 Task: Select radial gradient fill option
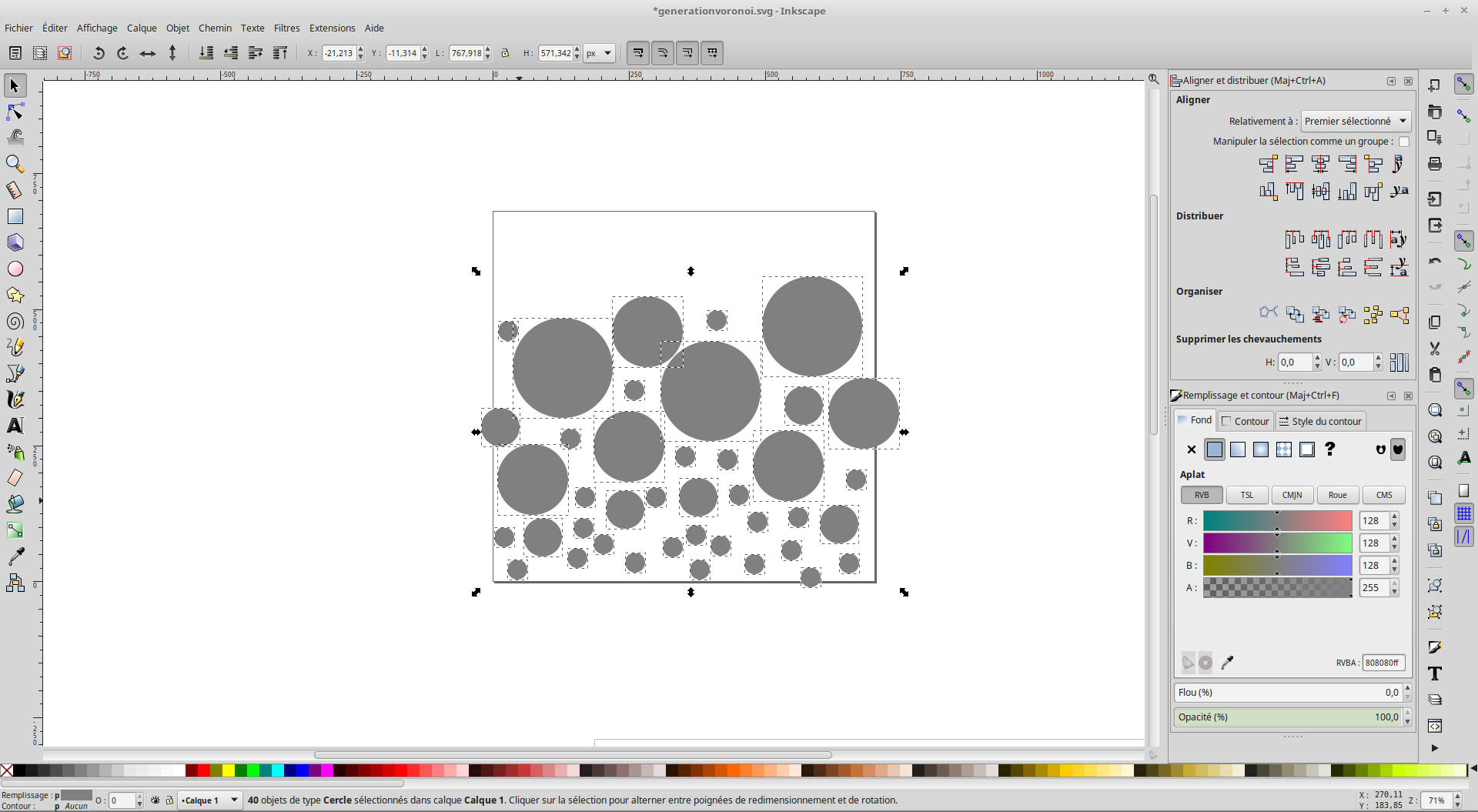tap(1261, 449)
